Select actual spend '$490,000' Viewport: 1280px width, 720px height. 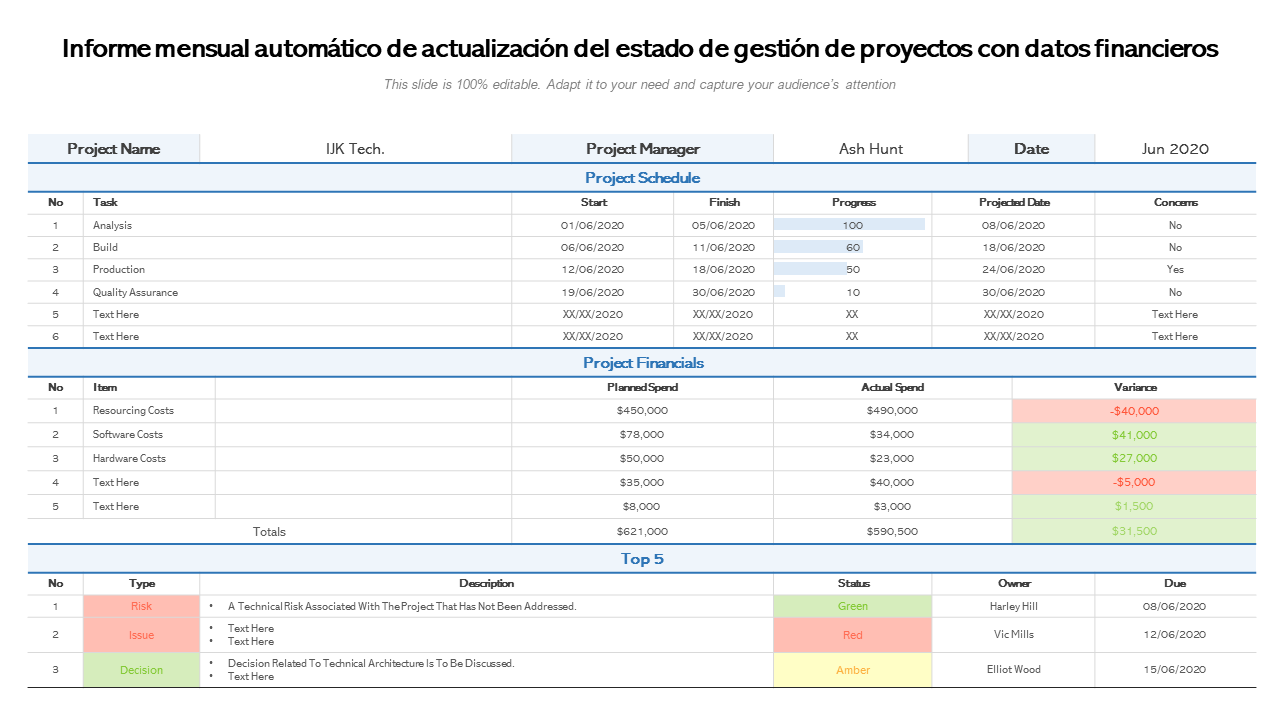(892, 411)
